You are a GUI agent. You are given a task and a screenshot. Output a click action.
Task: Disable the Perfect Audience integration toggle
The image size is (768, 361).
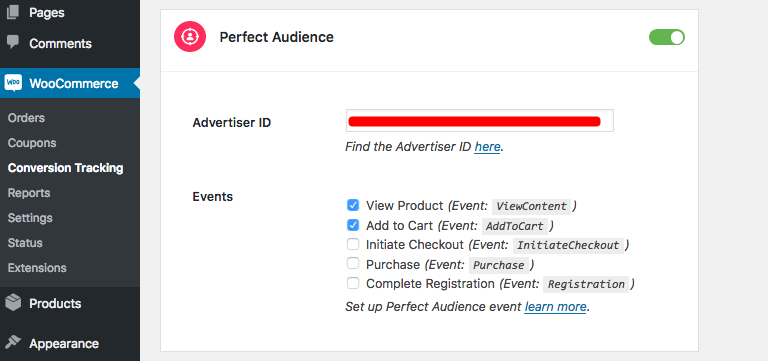click(x=667, y=37)
